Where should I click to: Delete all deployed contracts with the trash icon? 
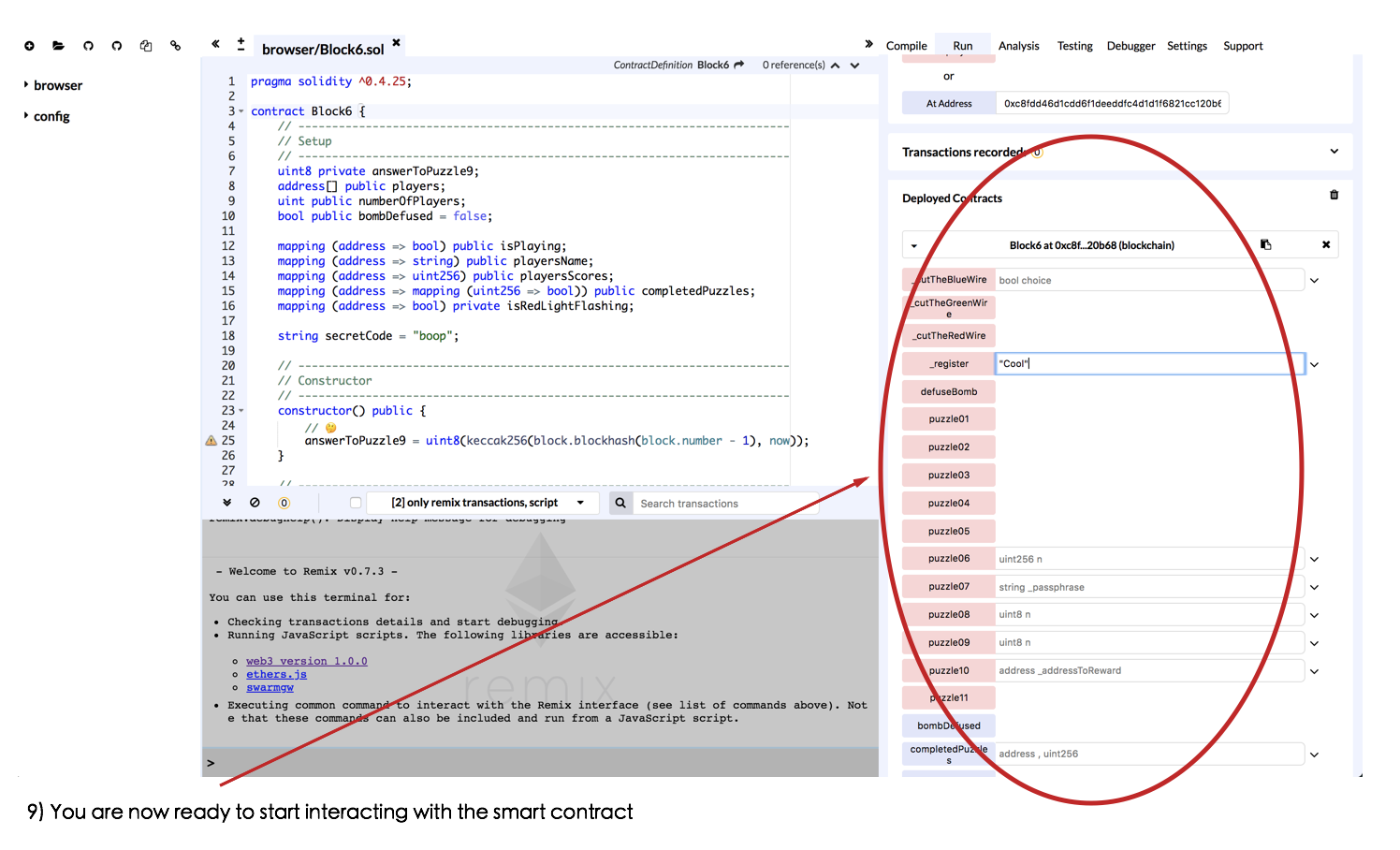(1334, 195)
